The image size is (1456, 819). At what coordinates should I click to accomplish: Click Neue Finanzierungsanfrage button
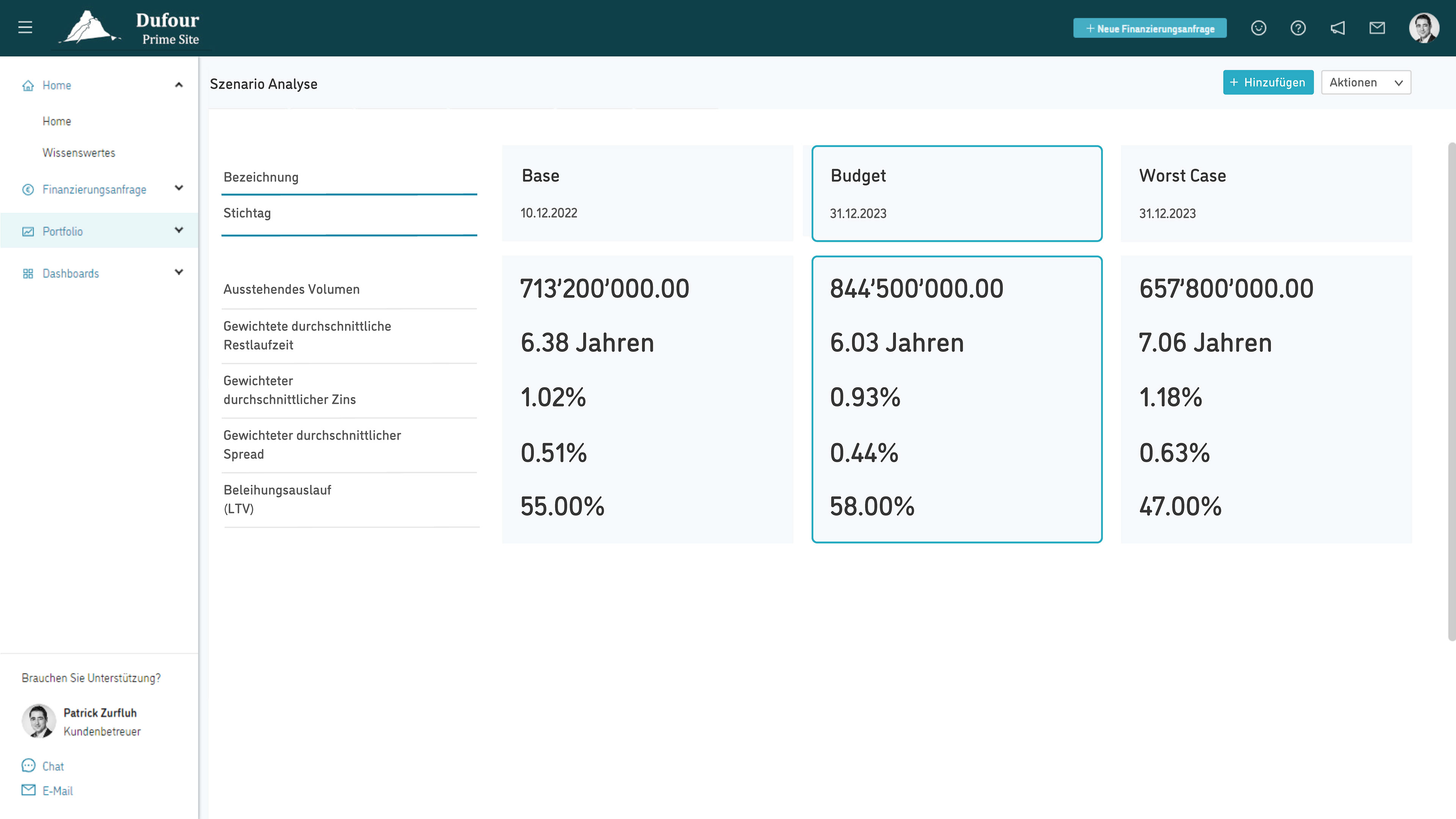pyautogui.click(x=1150, y=28)
